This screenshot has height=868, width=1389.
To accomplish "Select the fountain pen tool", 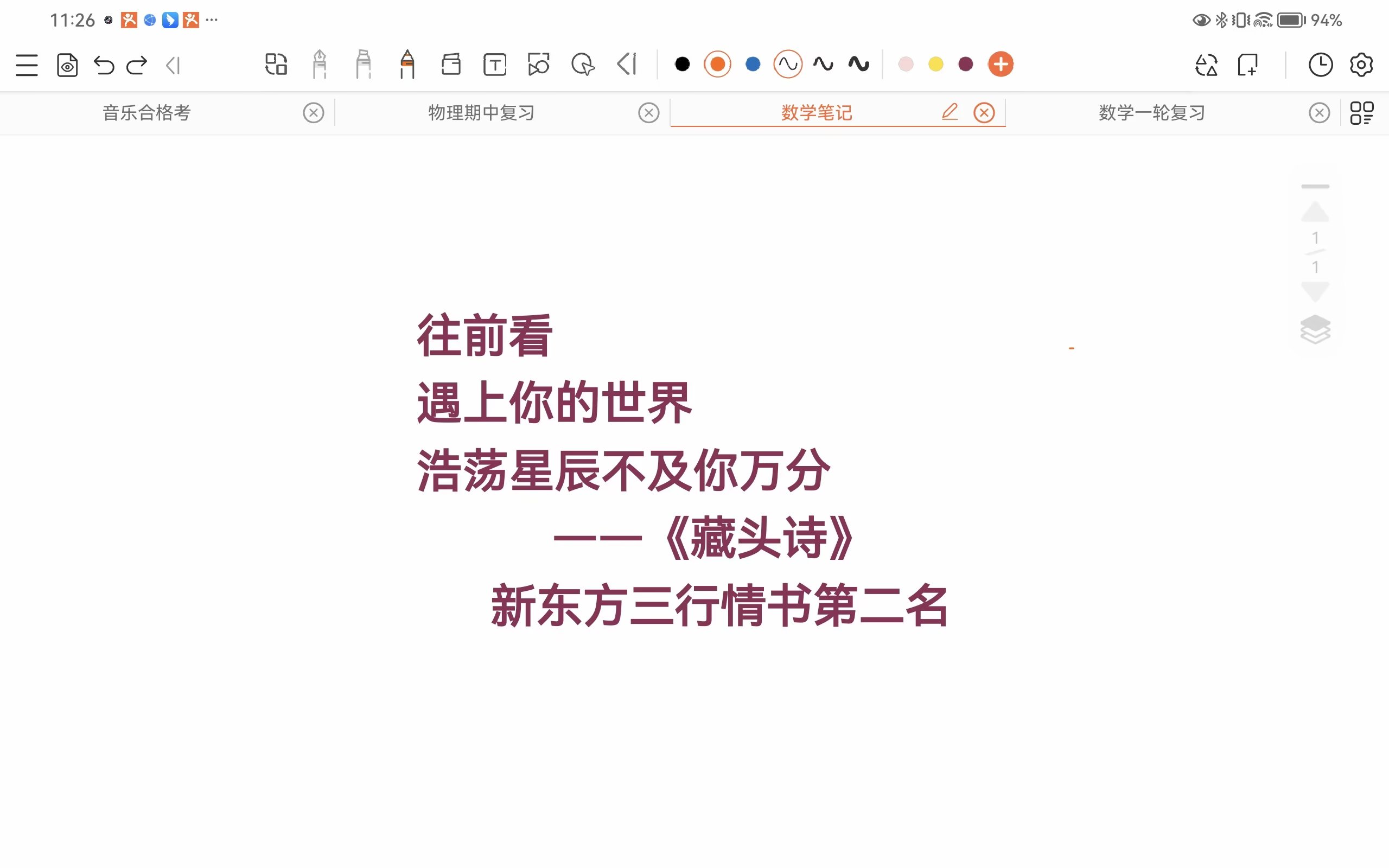I will (x=320, y=63).
